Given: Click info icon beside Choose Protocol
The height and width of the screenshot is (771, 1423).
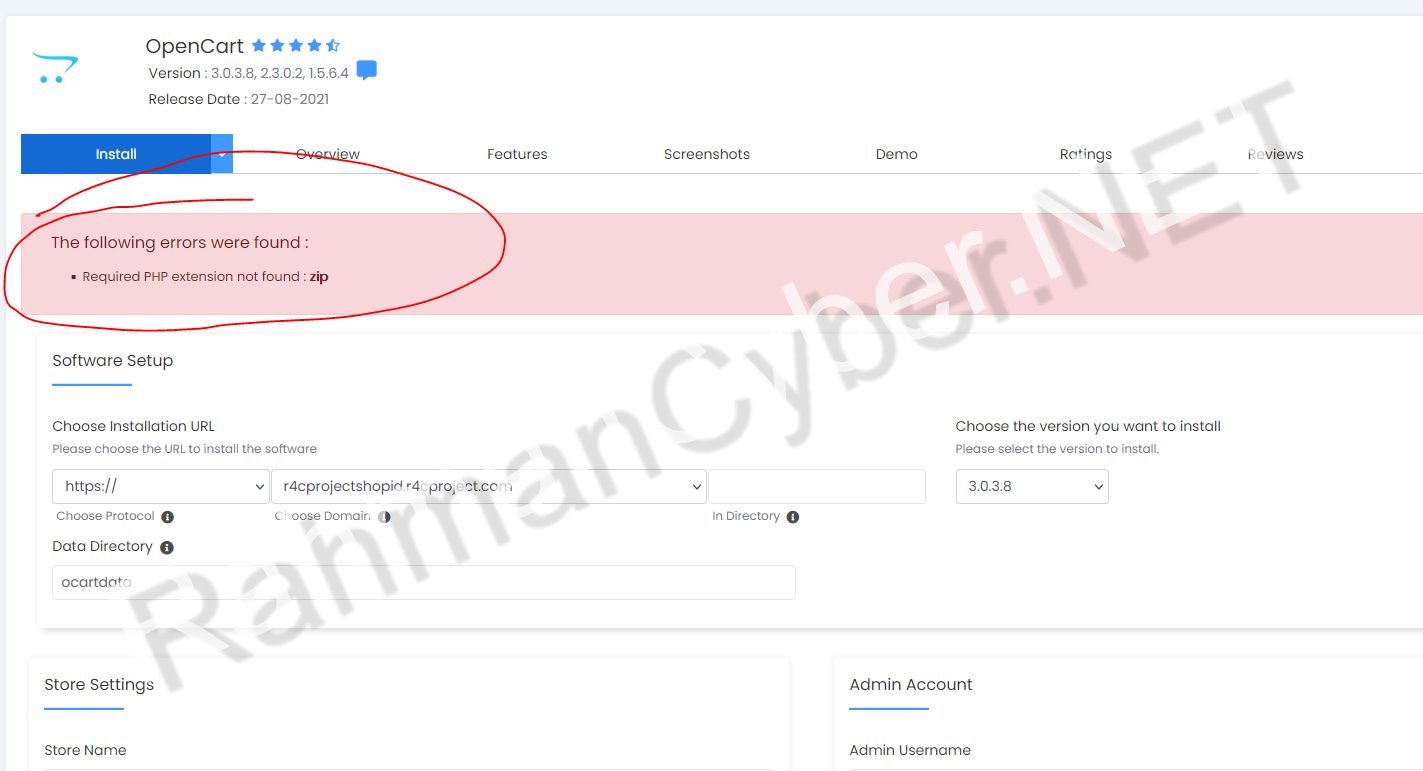Looking at the screenshot, I should (x=167, y=517).
